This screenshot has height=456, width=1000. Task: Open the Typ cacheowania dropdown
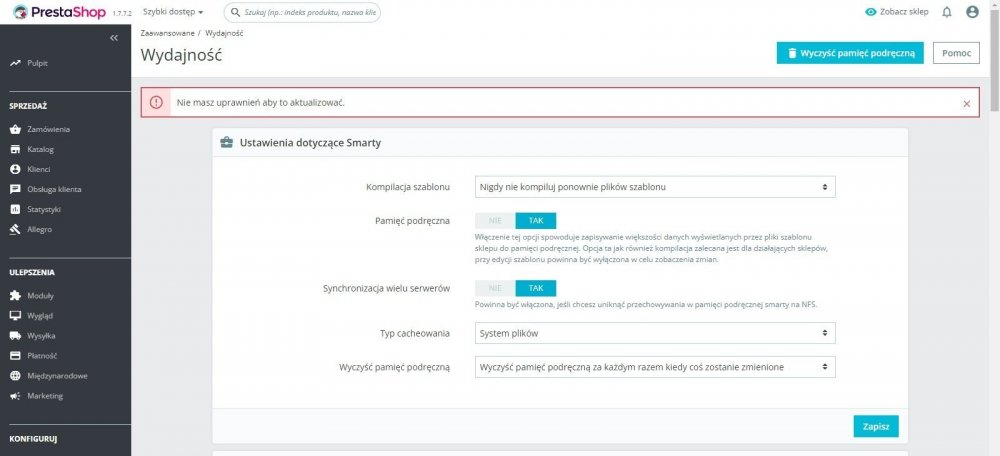[x=655, y=333]
